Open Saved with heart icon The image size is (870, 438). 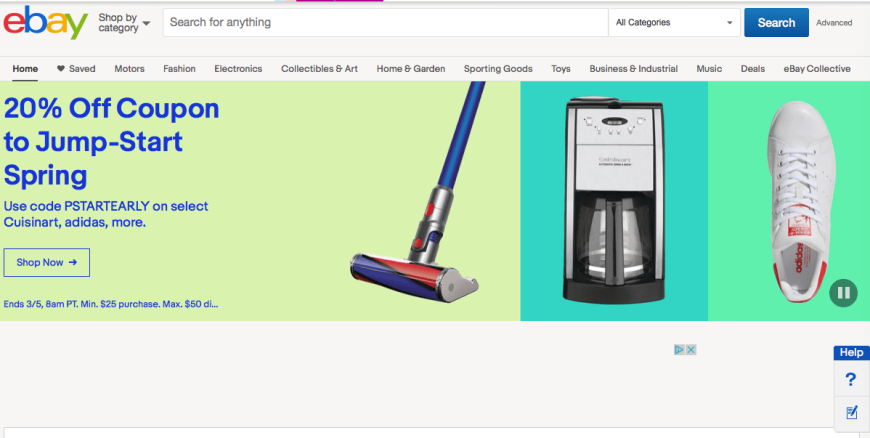point(76,69)
